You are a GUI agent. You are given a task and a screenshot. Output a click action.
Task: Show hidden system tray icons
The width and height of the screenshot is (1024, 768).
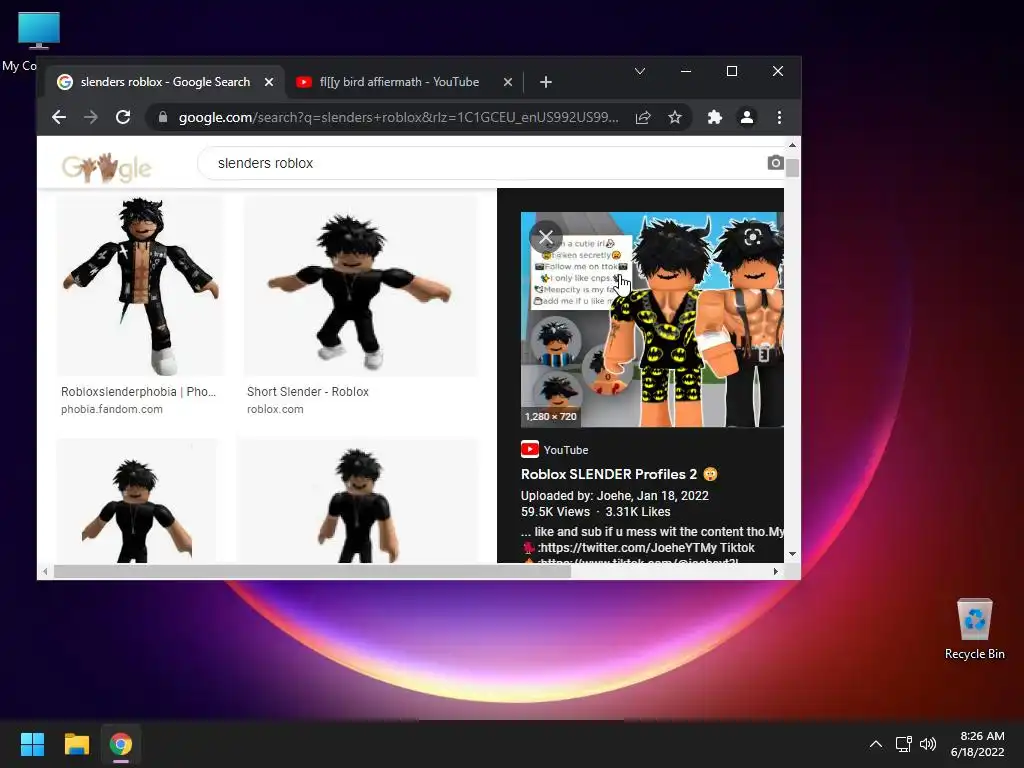[876, 744]
